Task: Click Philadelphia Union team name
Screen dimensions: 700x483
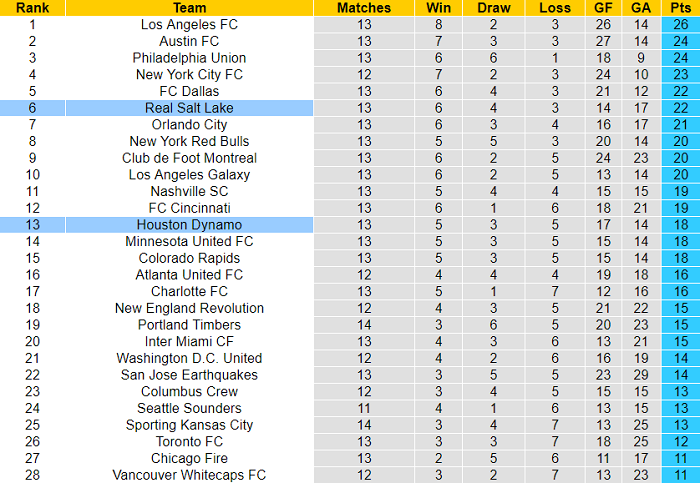Action: point(189,58)
